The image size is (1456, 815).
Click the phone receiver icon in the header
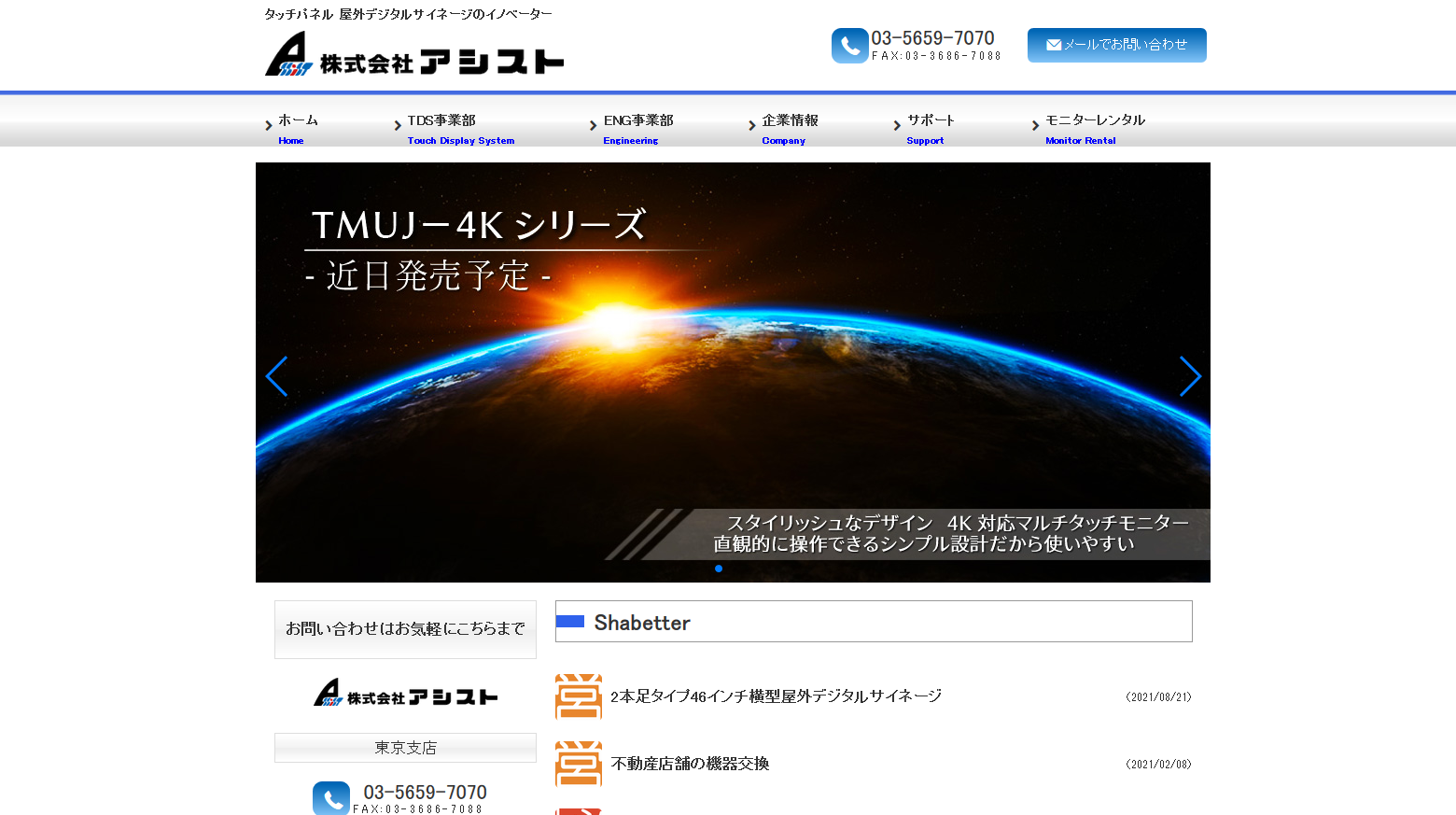(849, 45)
